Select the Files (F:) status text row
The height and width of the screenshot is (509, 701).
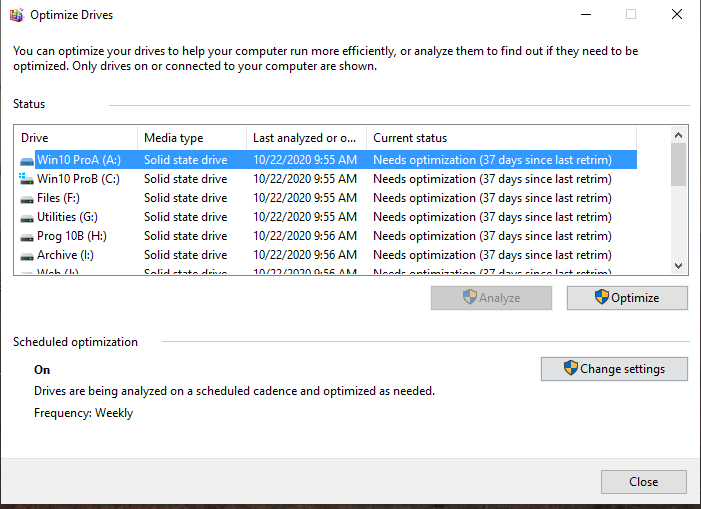pyautogui.click(x=492, y=198)
